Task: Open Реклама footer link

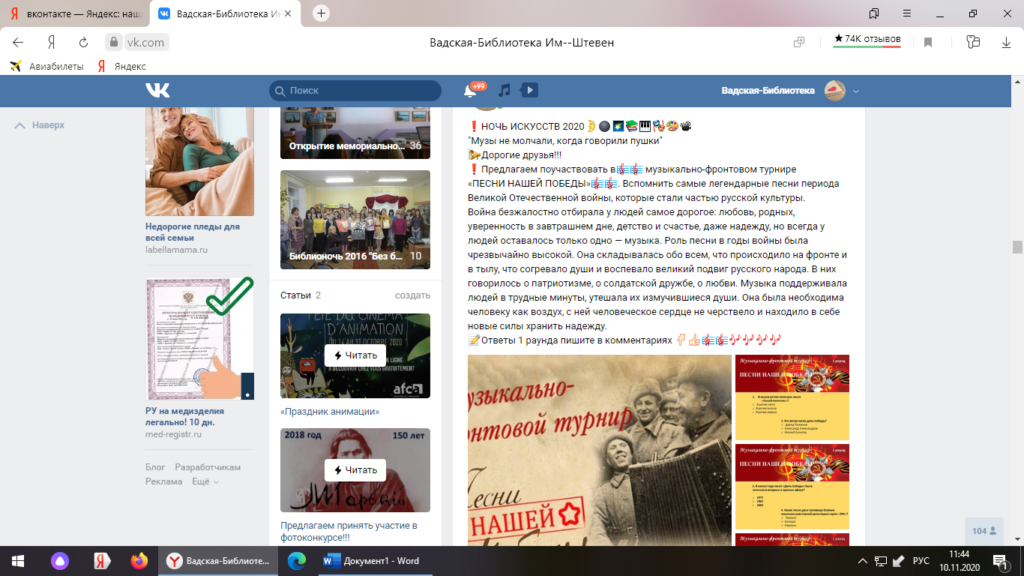Action: click(x=163, y=481)
